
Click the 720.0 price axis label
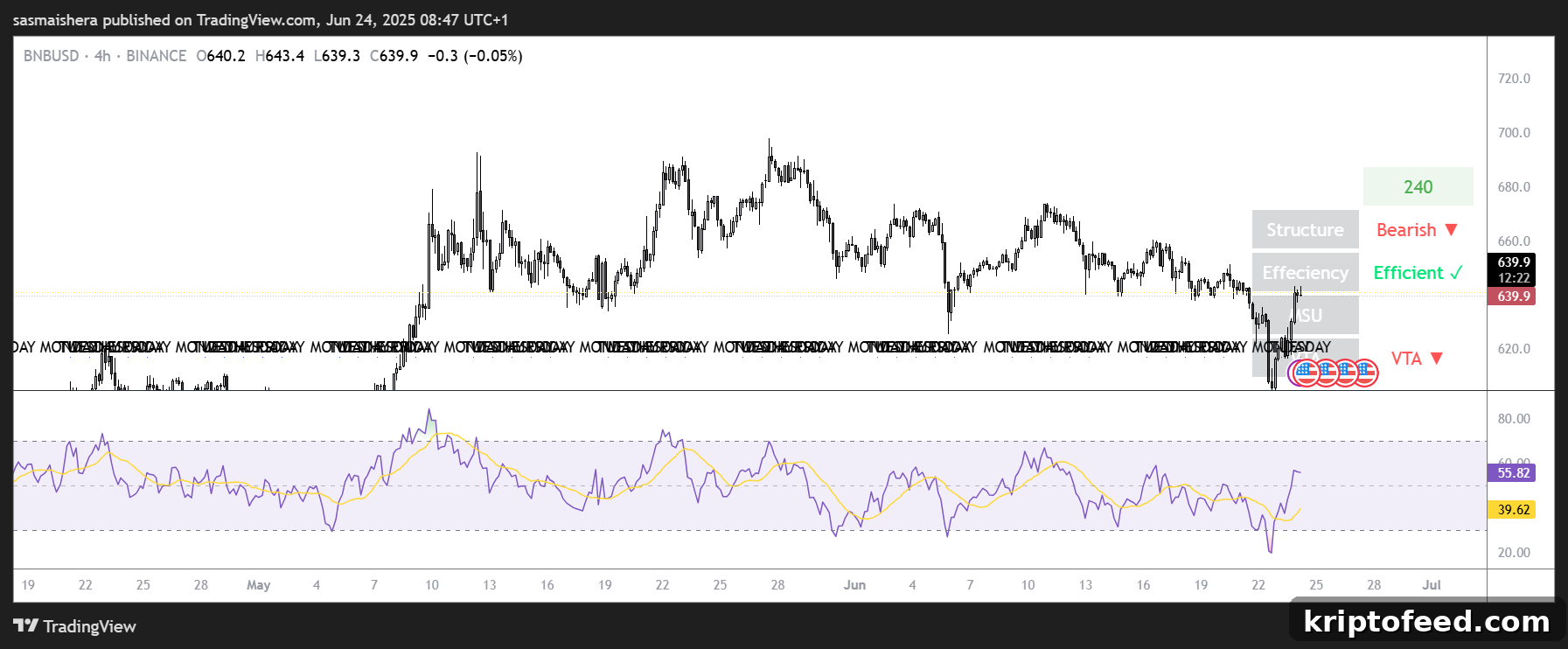(1514, 79)
